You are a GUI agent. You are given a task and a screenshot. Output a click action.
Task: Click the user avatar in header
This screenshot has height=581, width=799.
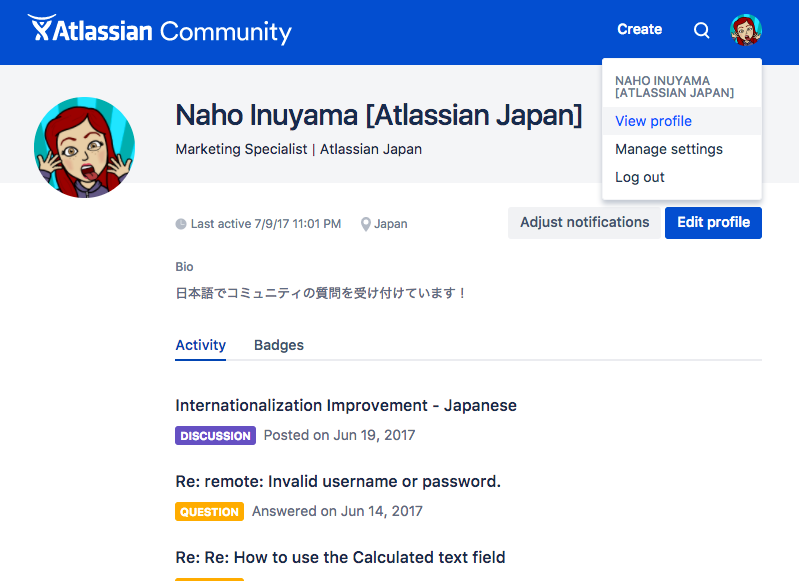pyautogui.click(x=745, y=30)
